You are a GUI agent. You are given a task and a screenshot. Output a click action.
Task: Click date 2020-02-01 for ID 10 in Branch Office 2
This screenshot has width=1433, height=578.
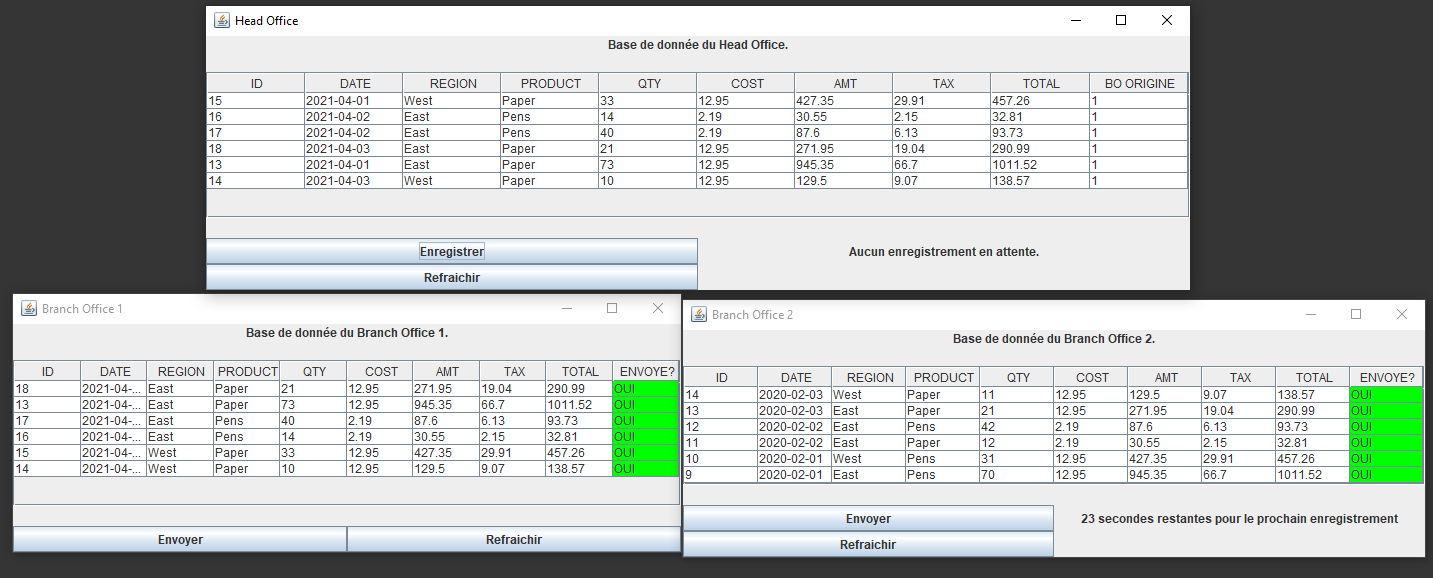[x=795, y=459]
